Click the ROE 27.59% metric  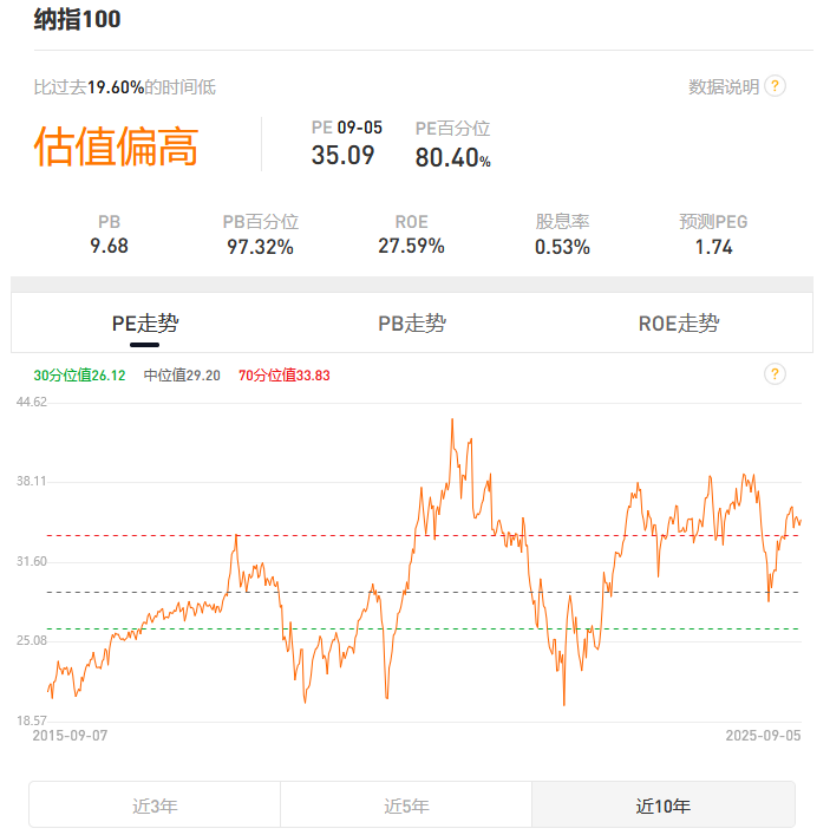[411, 246]
